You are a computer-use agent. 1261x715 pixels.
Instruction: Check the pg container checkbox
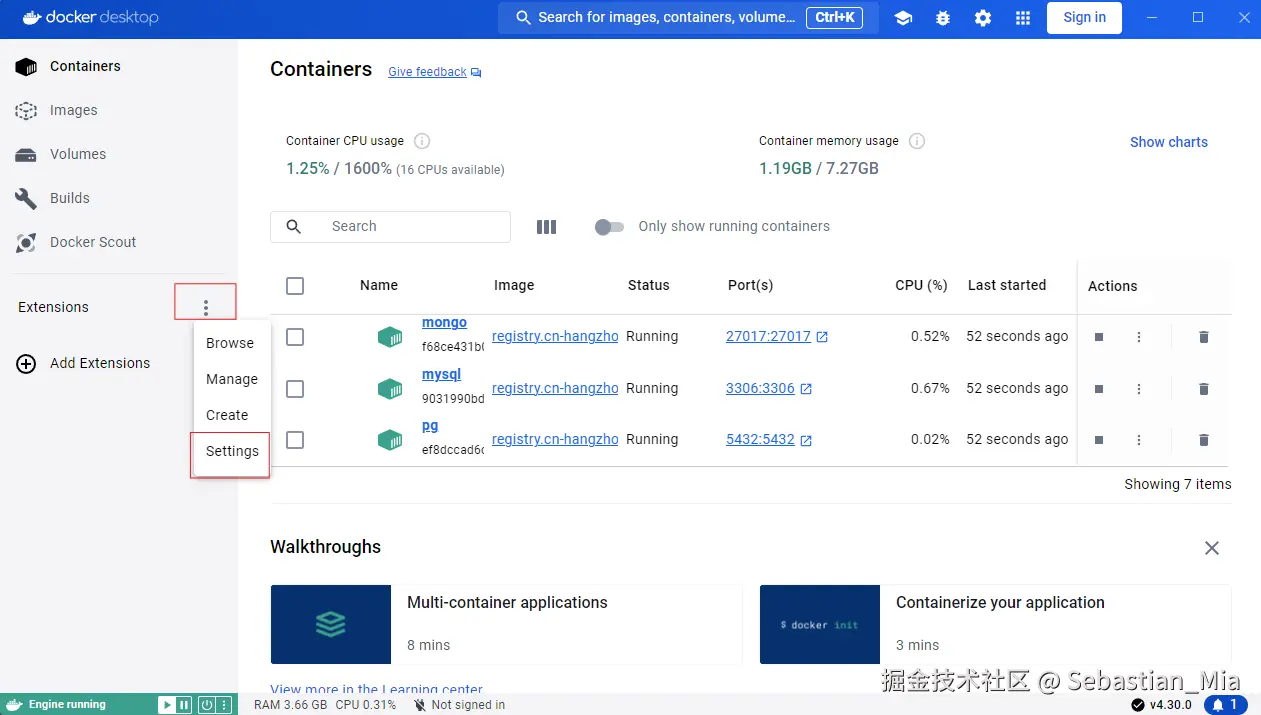pos(295,440)
